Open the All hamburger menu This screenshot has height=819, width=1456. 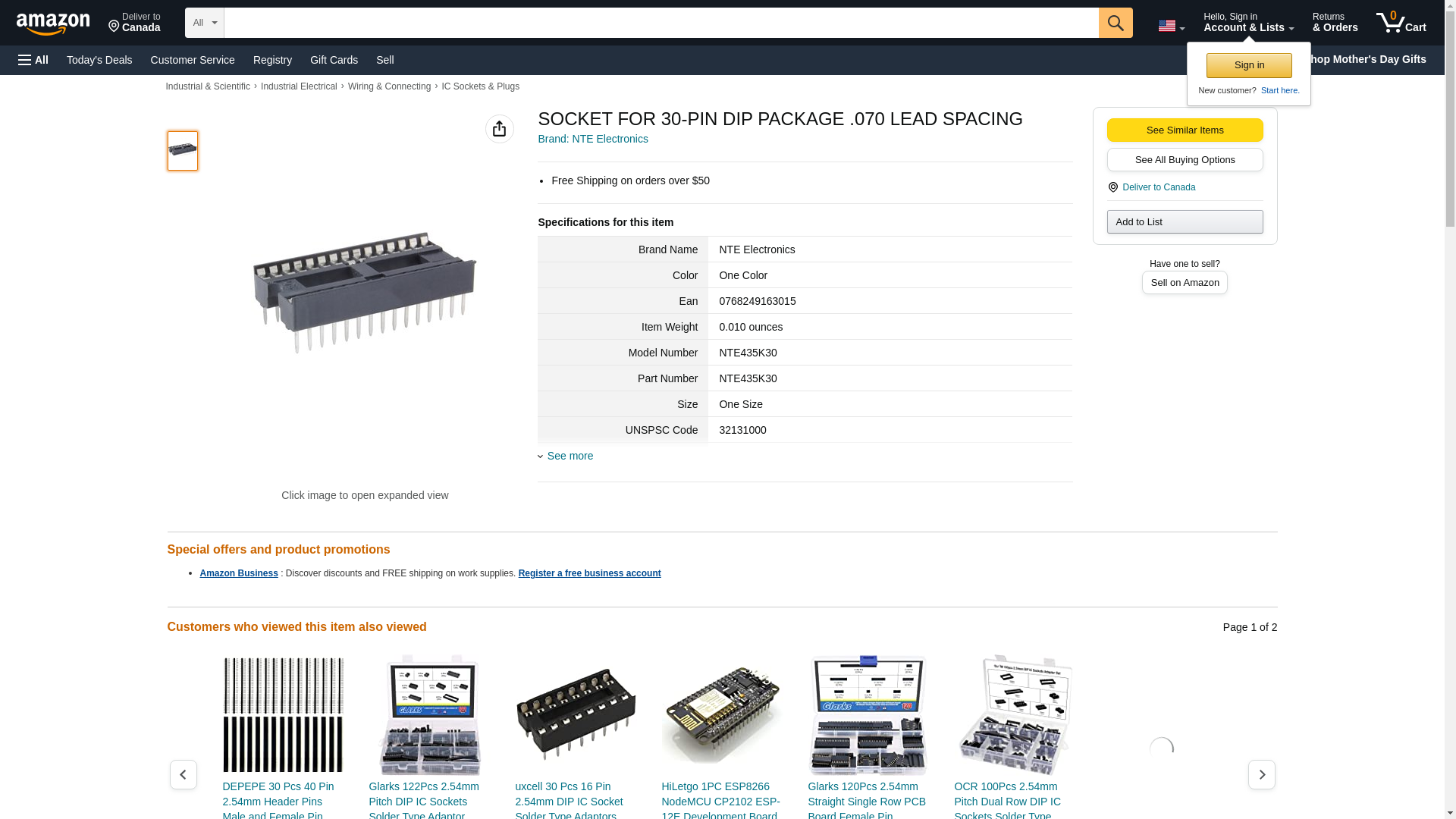(33, 60)
